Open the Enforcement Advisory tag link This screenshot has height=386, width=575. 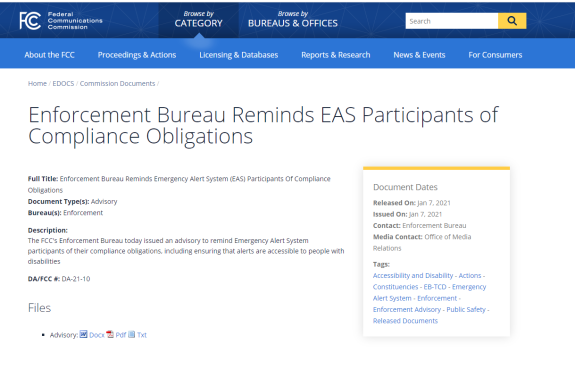(x=407, y=309)
